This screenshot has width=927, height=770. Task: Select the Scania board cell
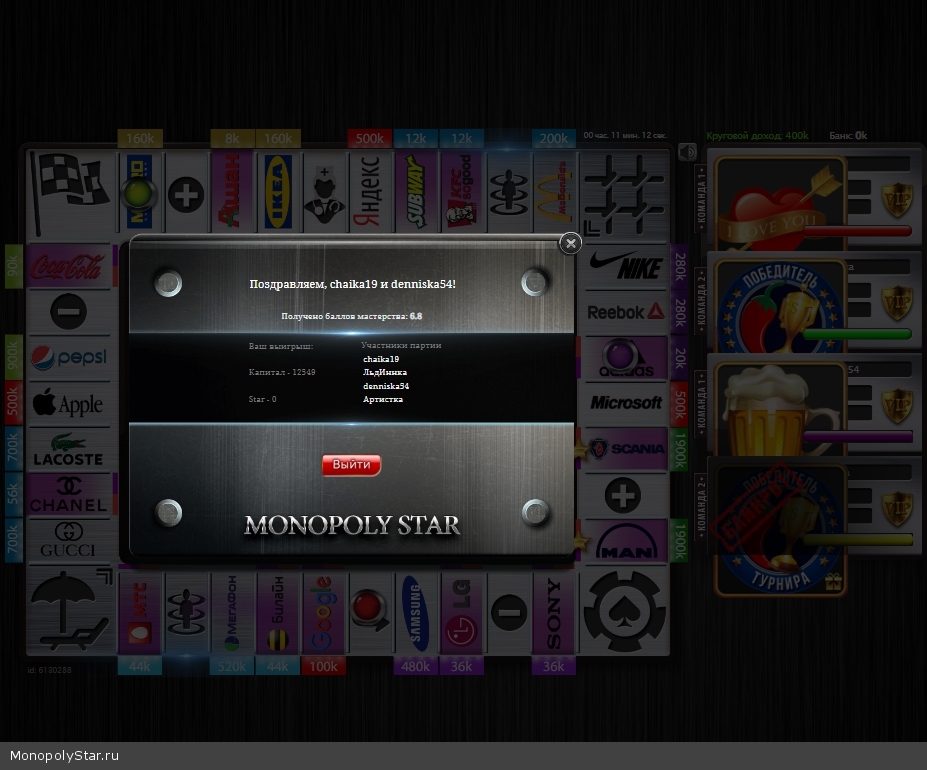(626, 449)
